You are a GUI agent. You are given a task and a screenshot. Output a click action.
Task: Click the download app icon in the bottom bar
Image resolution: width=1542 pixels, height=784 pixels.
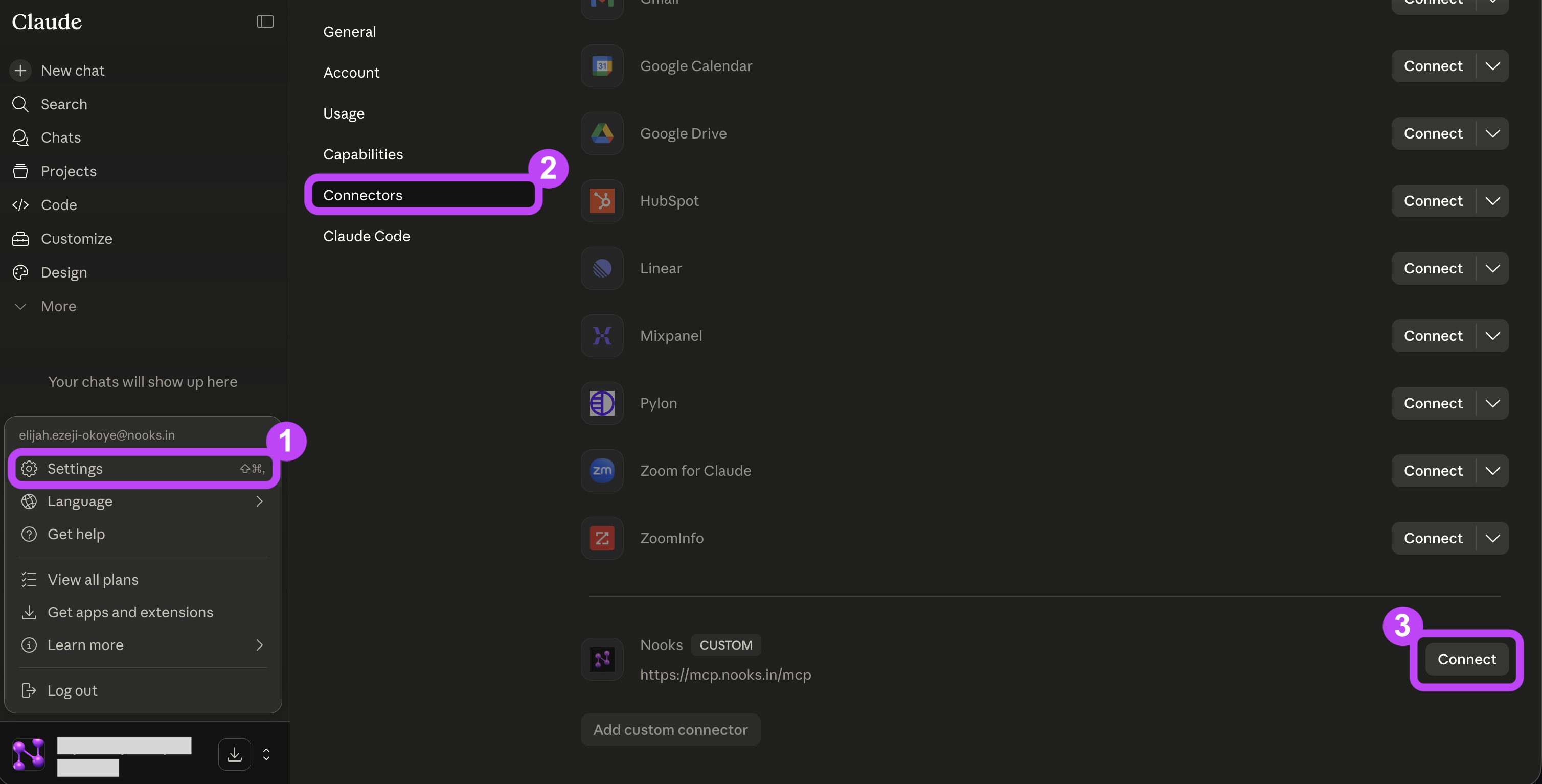click(235, 754)
